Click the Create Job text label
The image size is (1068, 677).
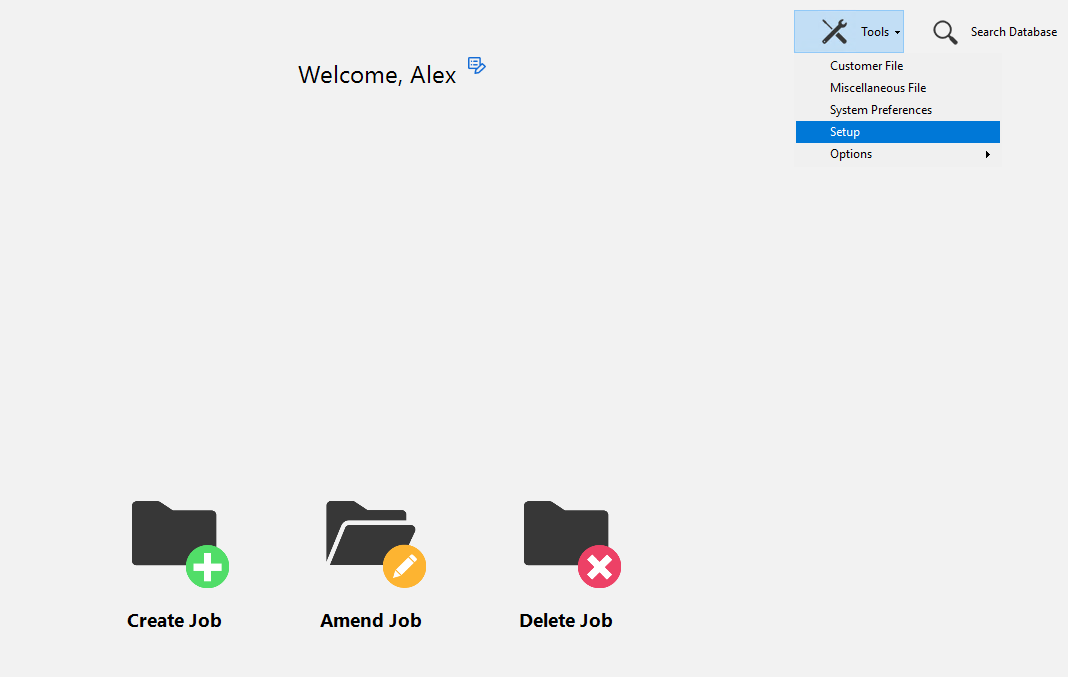(x=174, y=621)
